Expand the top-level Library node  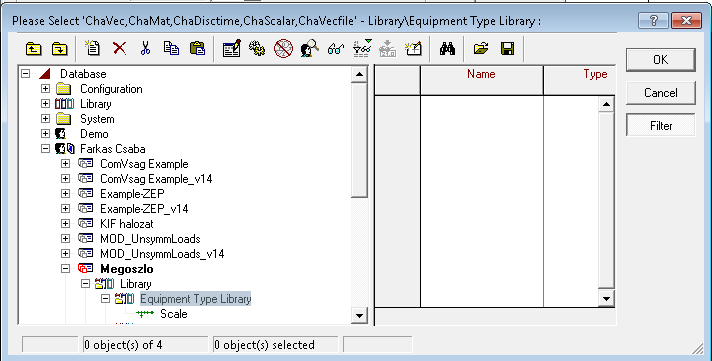coord(45,104)
